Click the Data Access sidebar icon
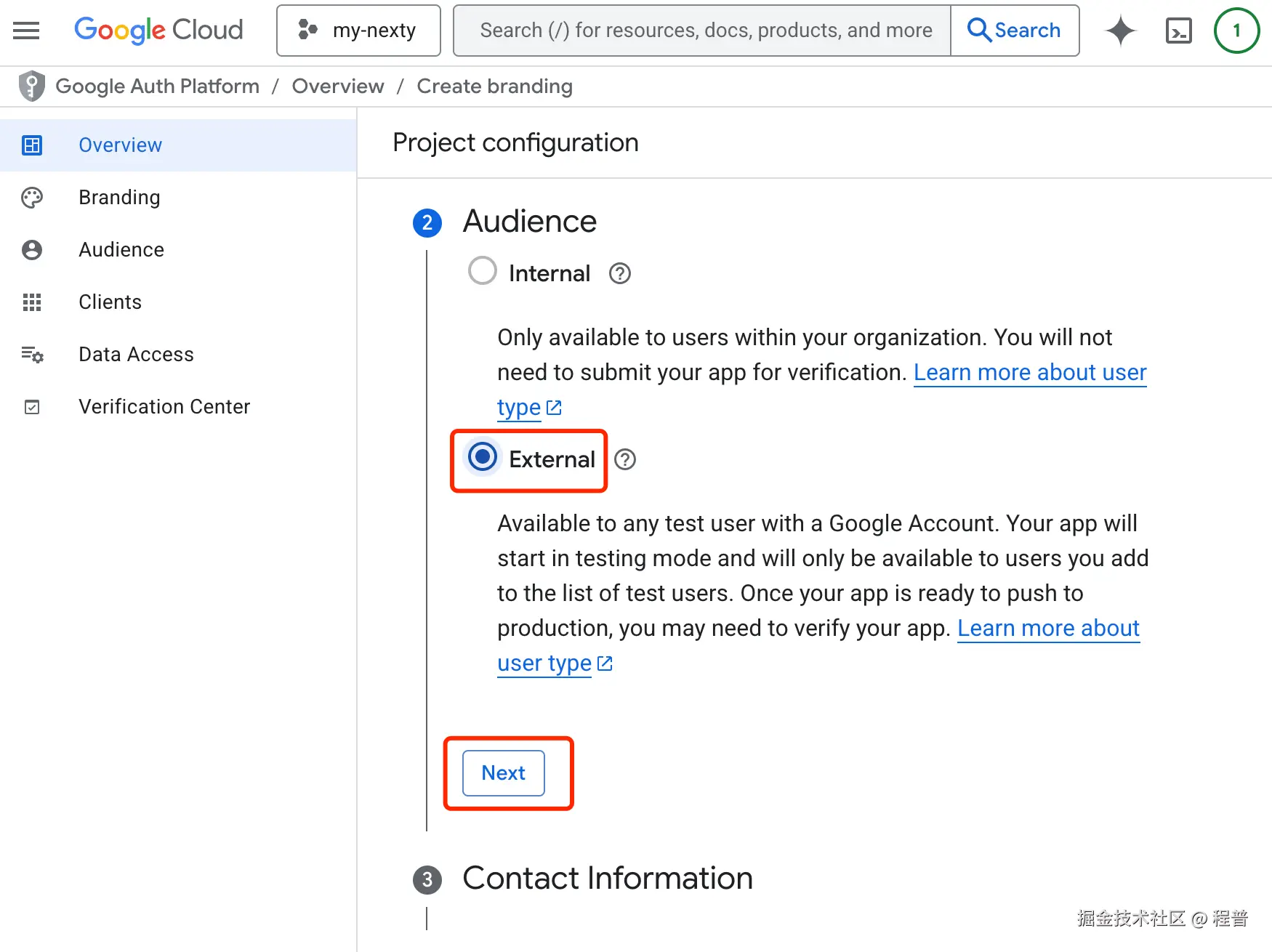 coord(32,355)
